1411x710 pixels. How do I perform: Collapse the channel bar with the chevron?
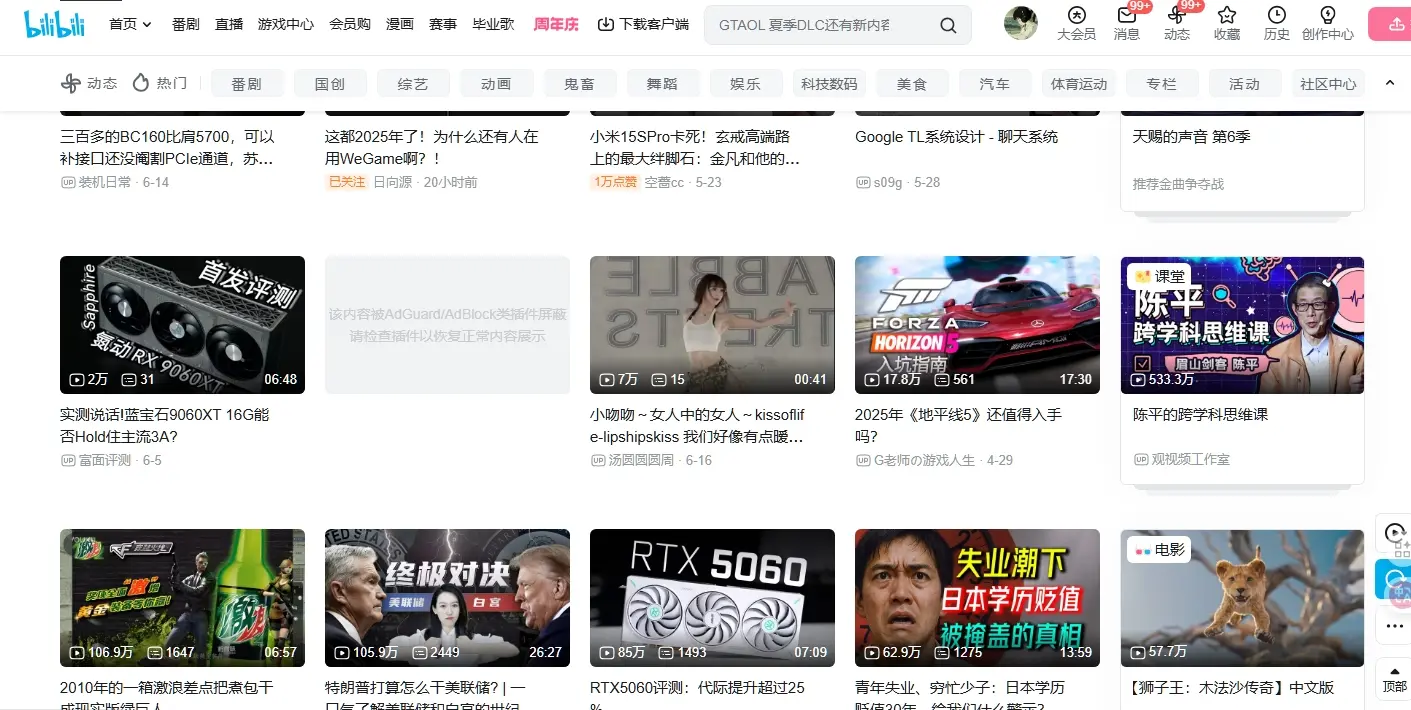point(1389,83)
